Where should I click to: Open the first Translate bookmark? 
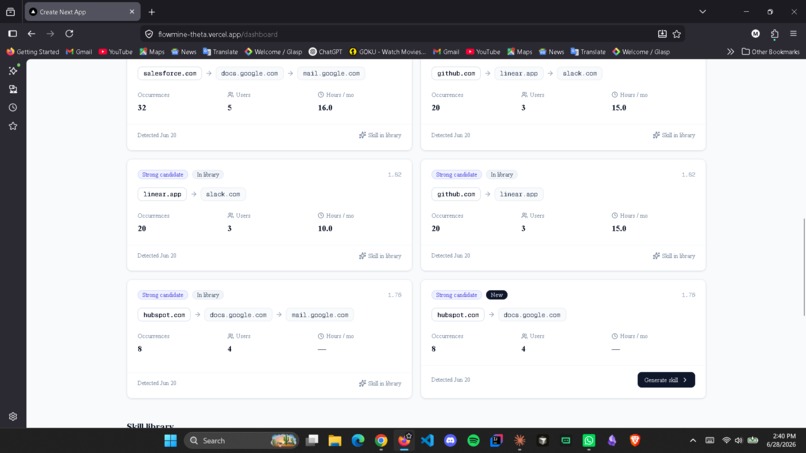pyautogui.click(x=221, y=51)
